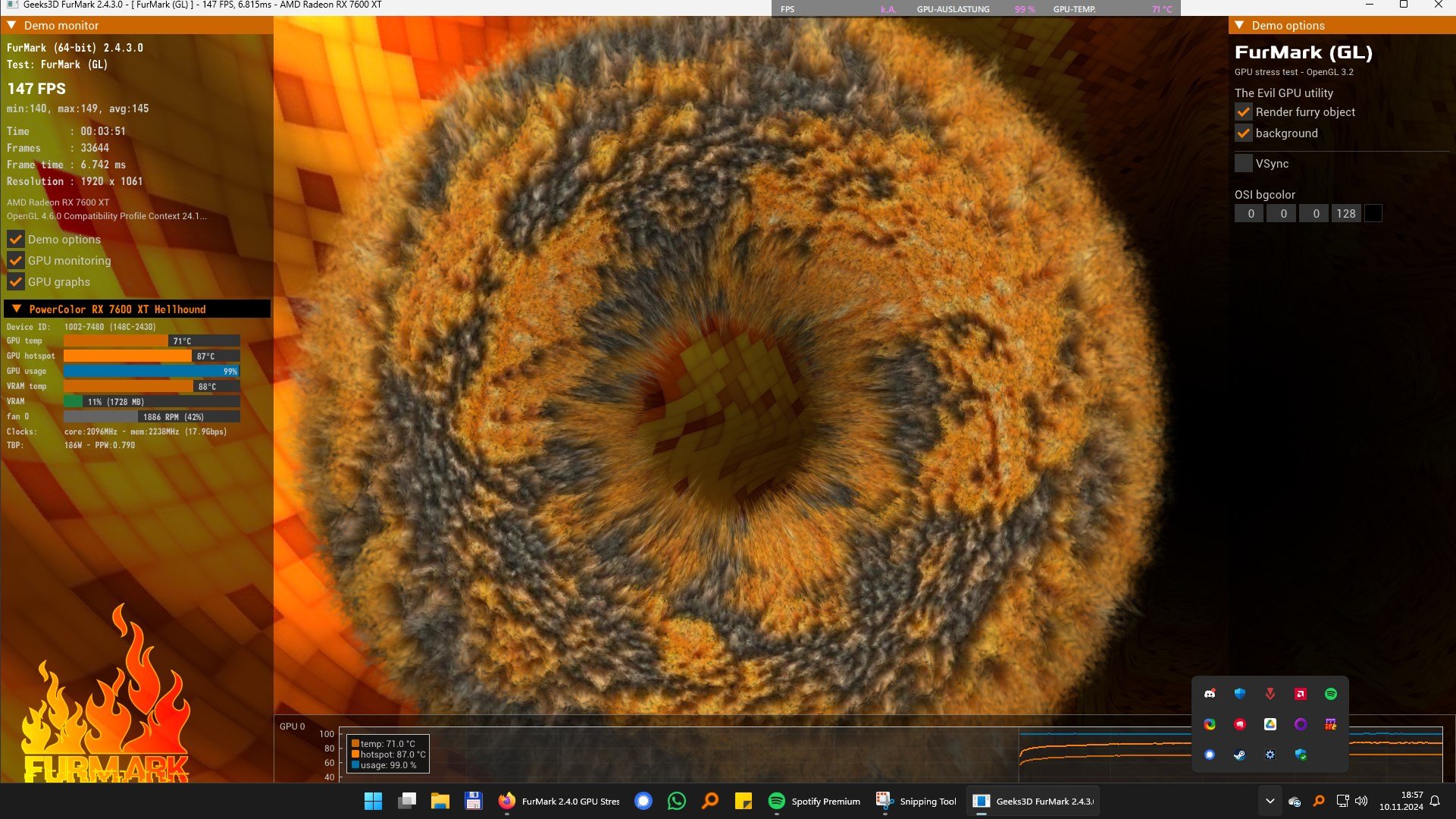Collapse the Demo monitor panel
Screen dimensions: 1456x819
click(12, 25)
